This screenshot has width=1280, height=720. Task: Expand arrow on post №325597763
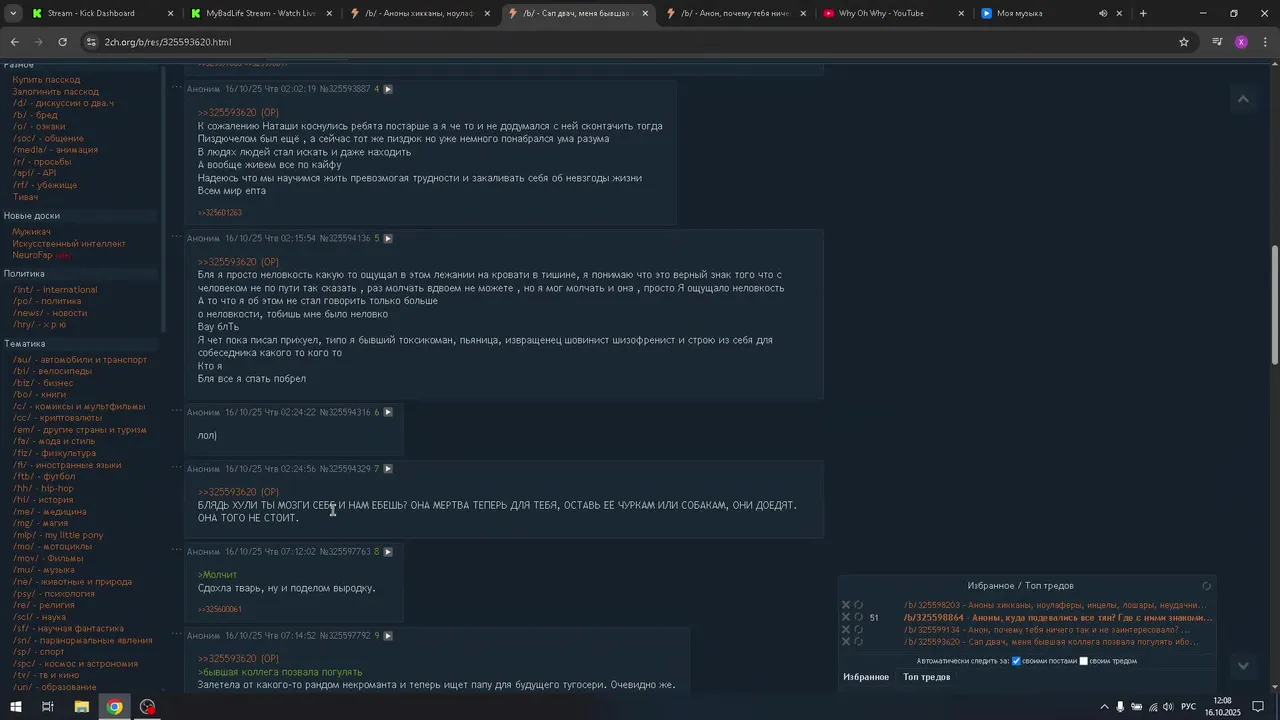[x=388, y=551]
